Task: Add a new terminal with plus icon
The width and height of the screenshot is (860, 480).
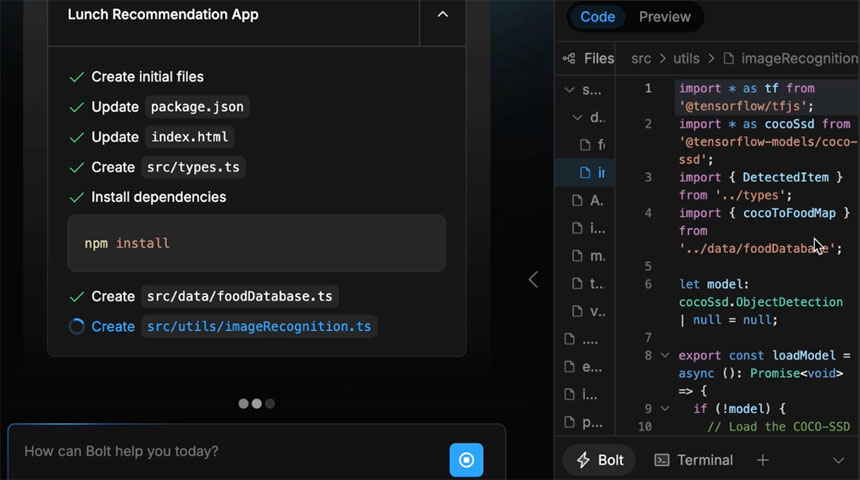Action: tap(762, 460)
